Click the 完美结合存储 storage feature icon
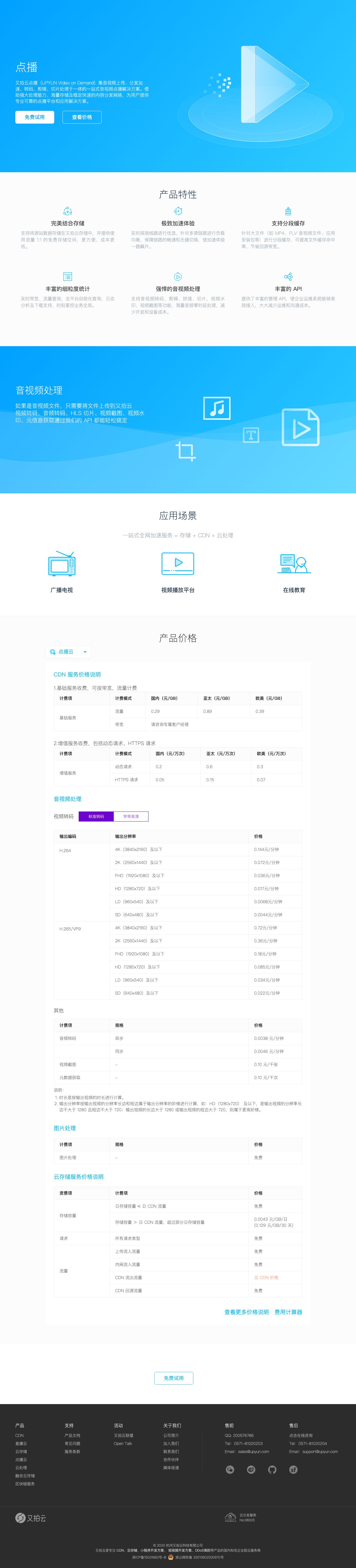 tap(68, 211)
